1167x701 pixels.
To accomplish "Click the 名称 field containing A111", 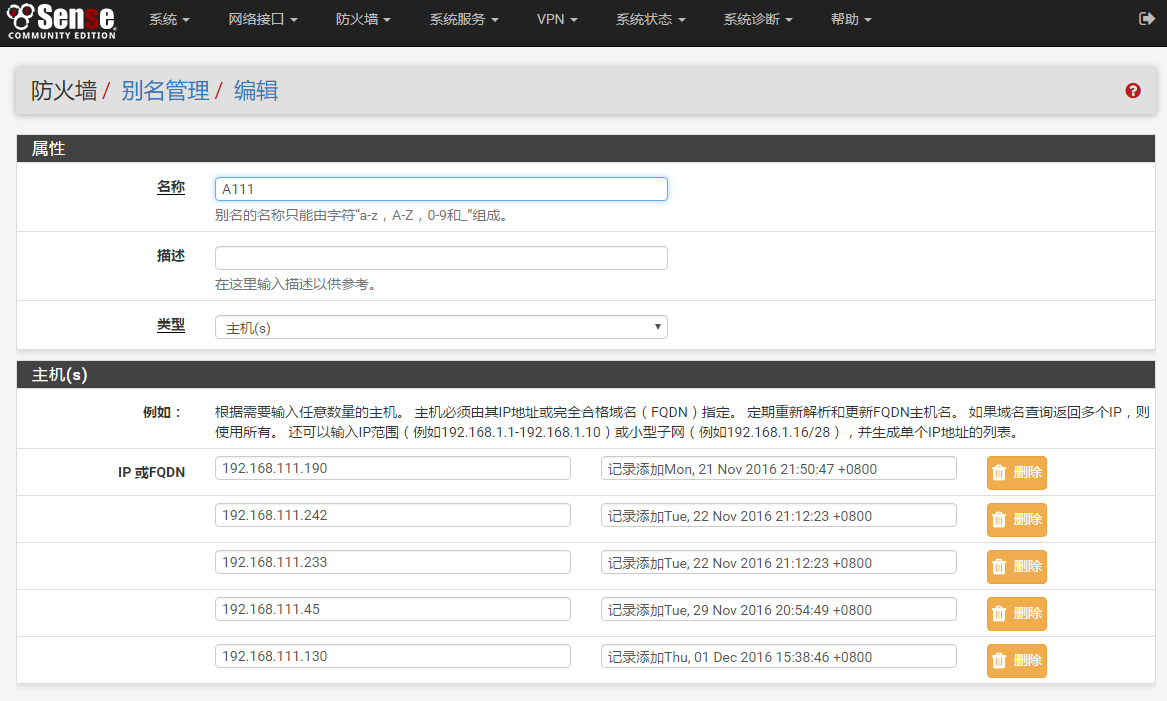I will pyautogui.click(x=441, y=189).
